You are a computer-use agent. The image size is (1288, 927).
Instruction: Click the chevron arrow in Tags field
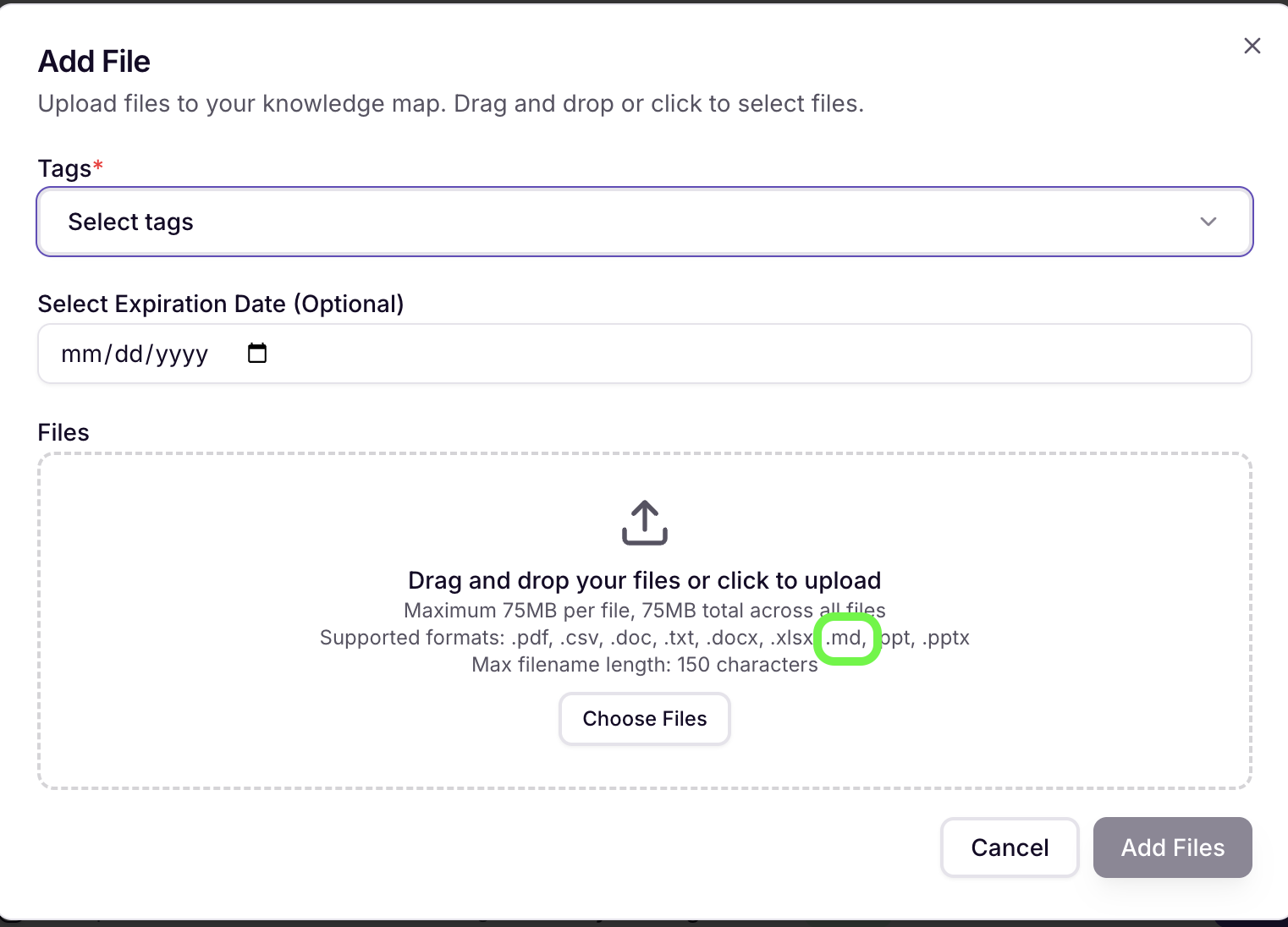pos(1208,222)
